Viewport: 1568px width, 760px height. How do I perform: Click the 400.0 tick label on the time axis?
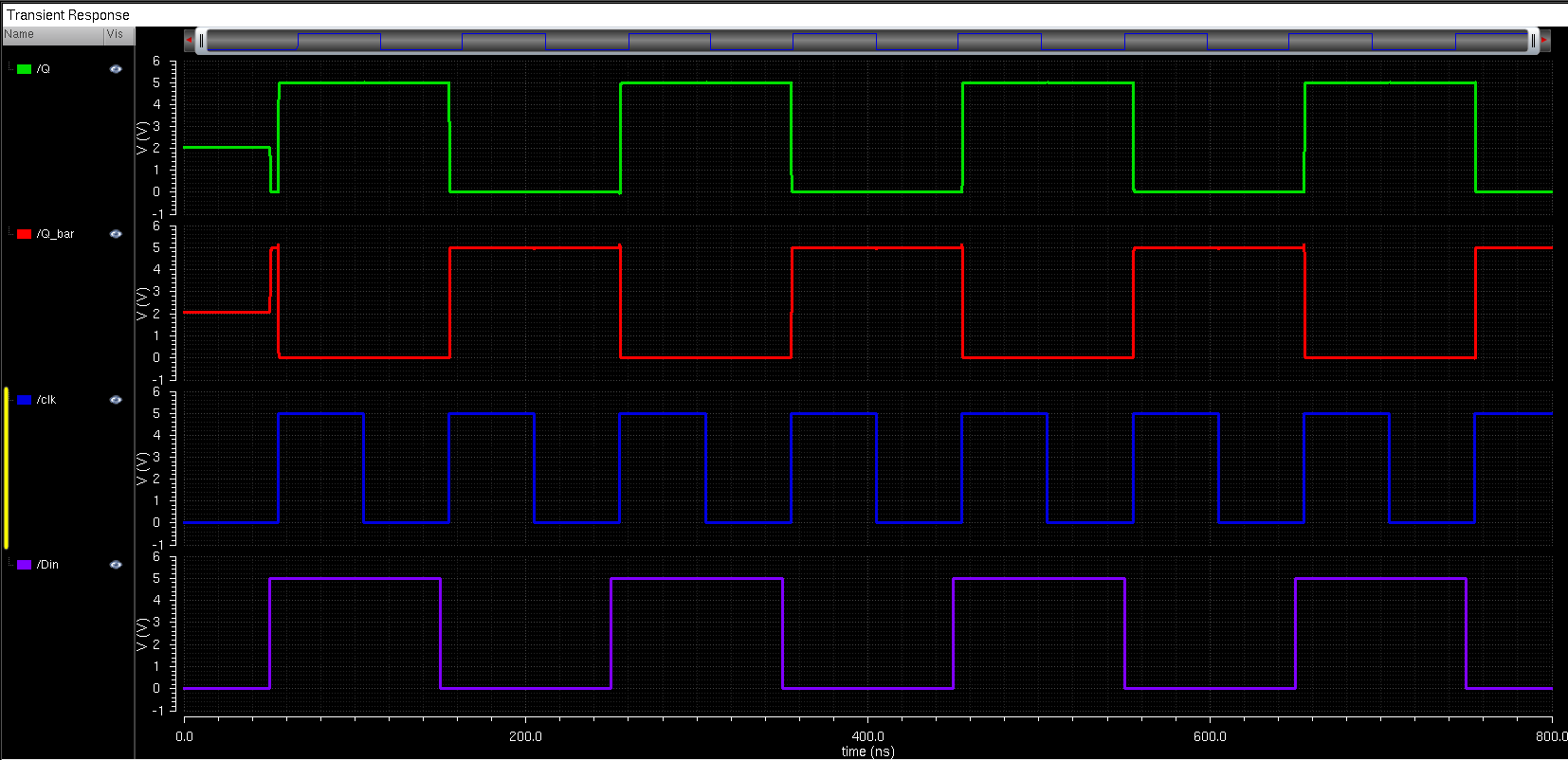867,736
